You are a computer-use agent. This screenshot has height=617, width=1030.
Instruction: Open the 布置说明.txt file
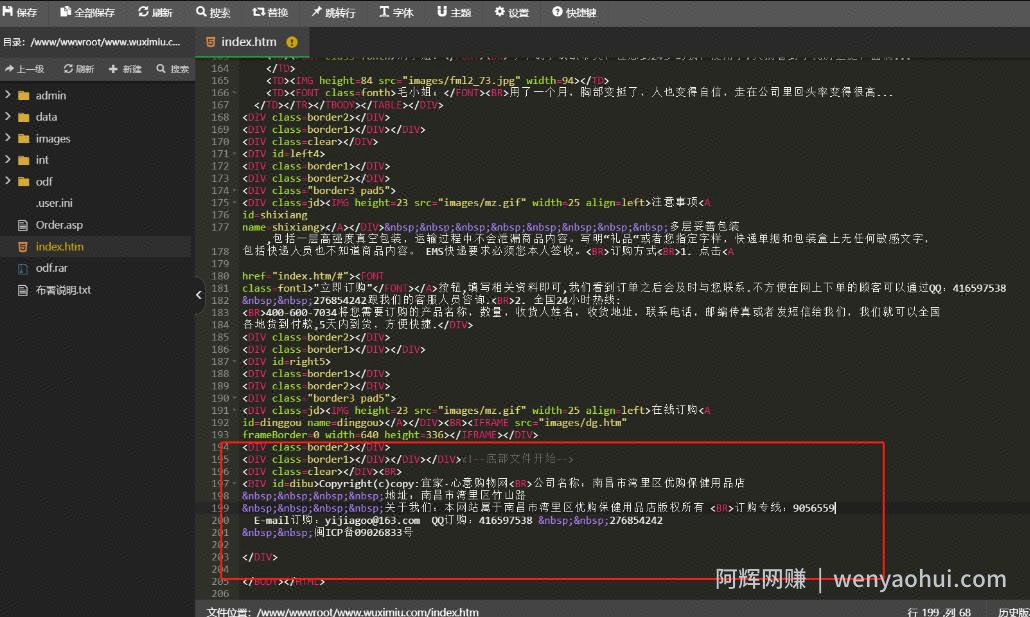[63, 290]
